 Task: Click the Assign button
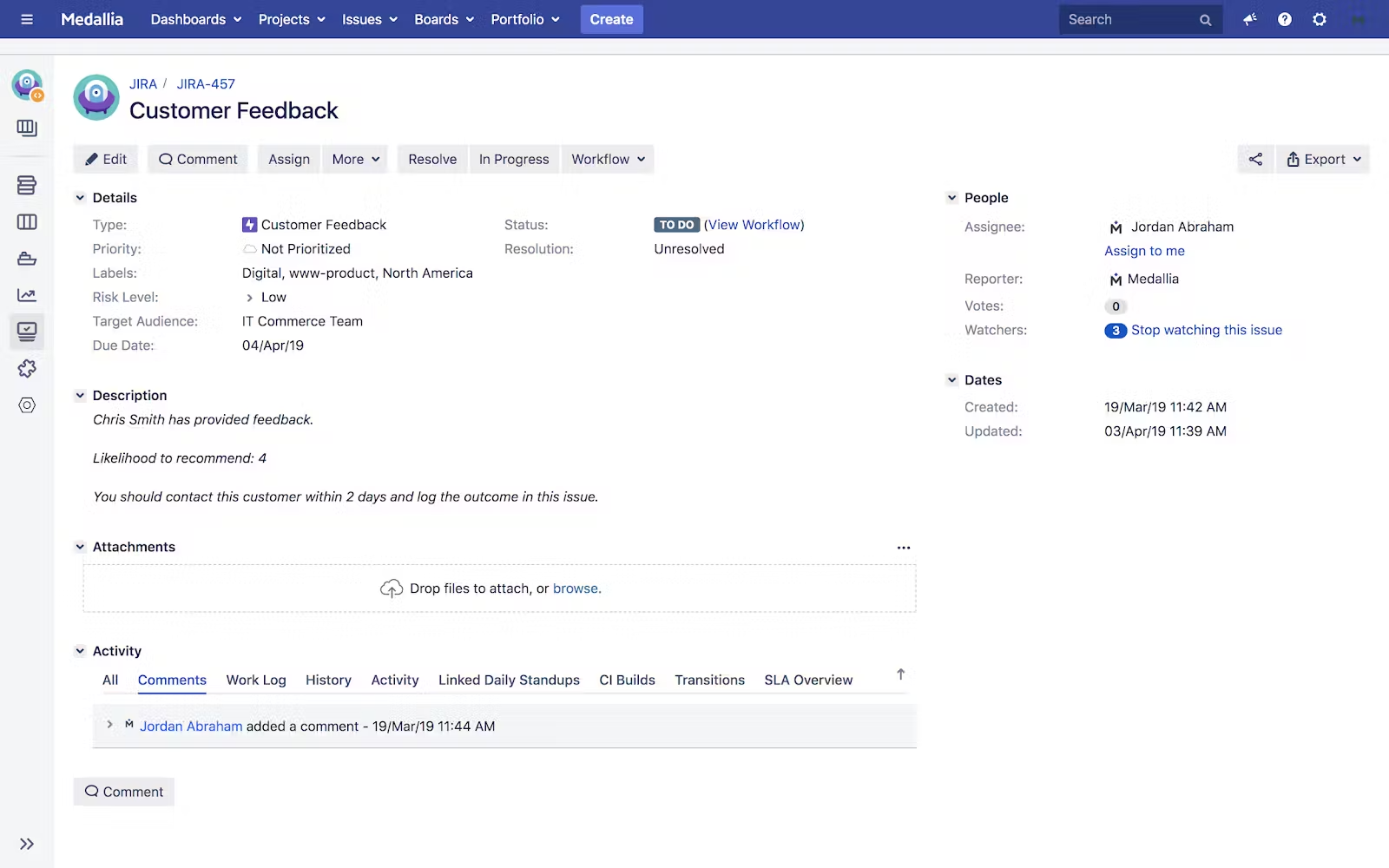pyautogui.click(x=289, y=159)
